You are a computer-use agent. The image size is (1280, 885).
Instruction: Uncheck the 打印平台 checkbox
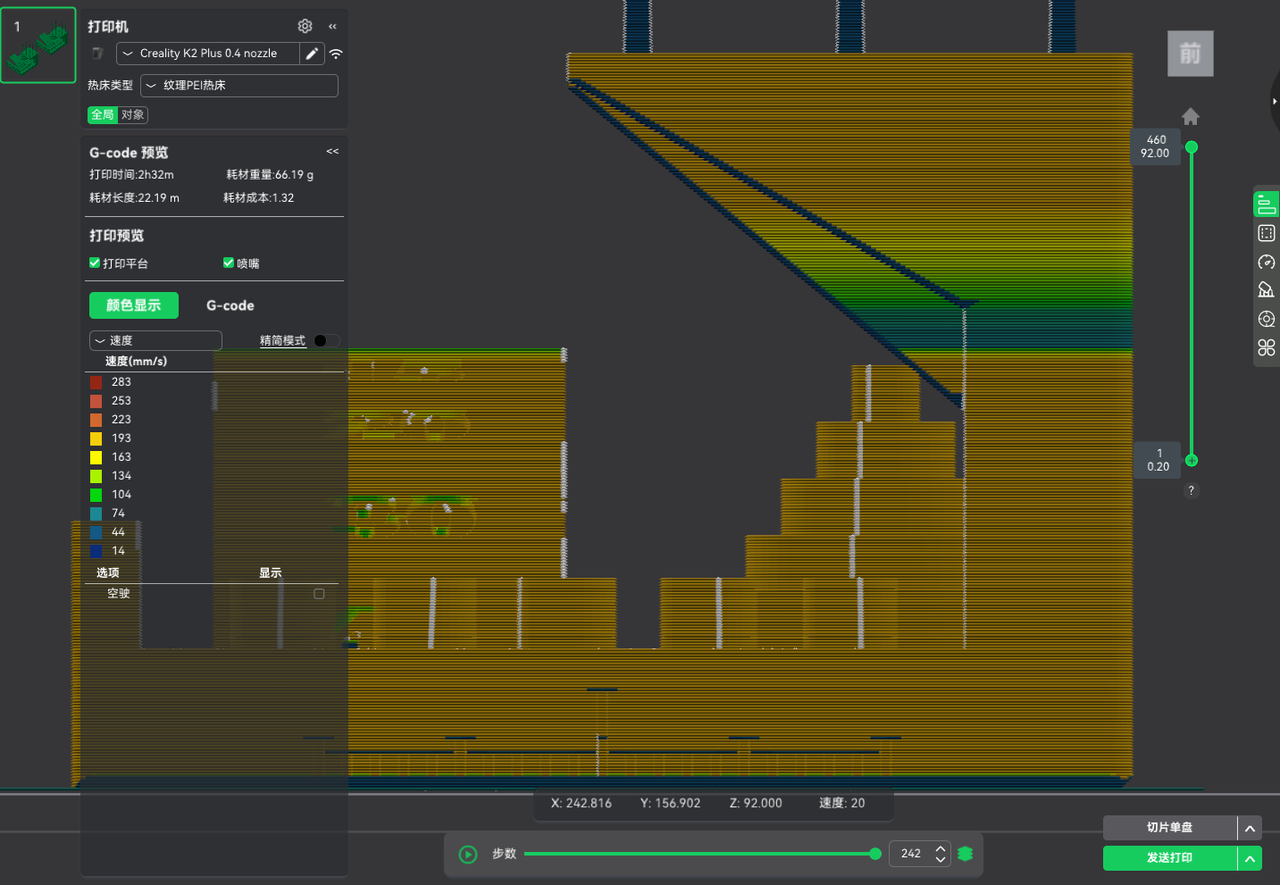[x=95, y=263]
